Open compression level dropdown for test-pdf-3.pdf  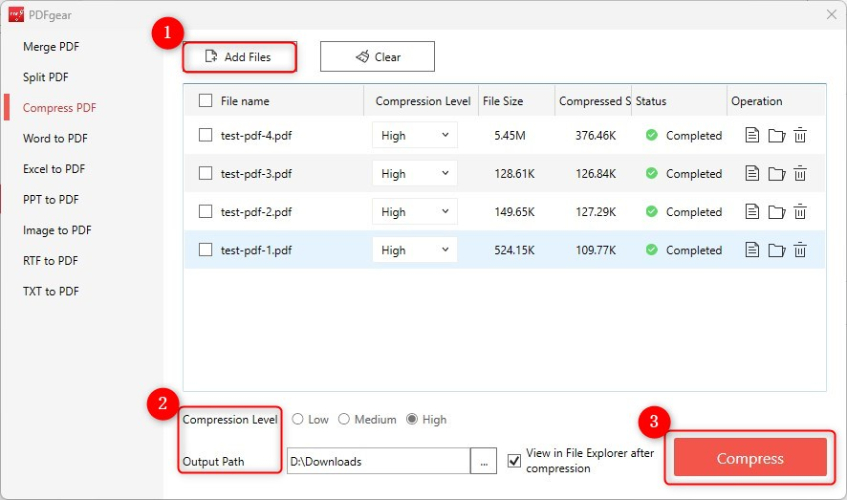click(415, 173)
